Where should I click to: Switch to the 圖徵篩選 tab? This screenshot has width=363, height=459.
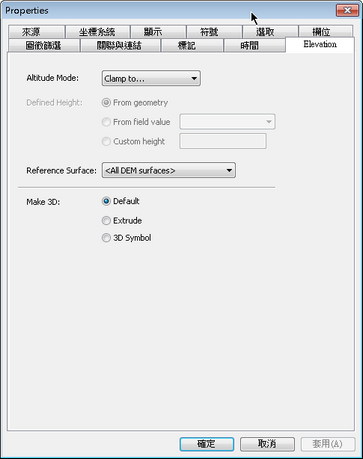coord(44,45)
